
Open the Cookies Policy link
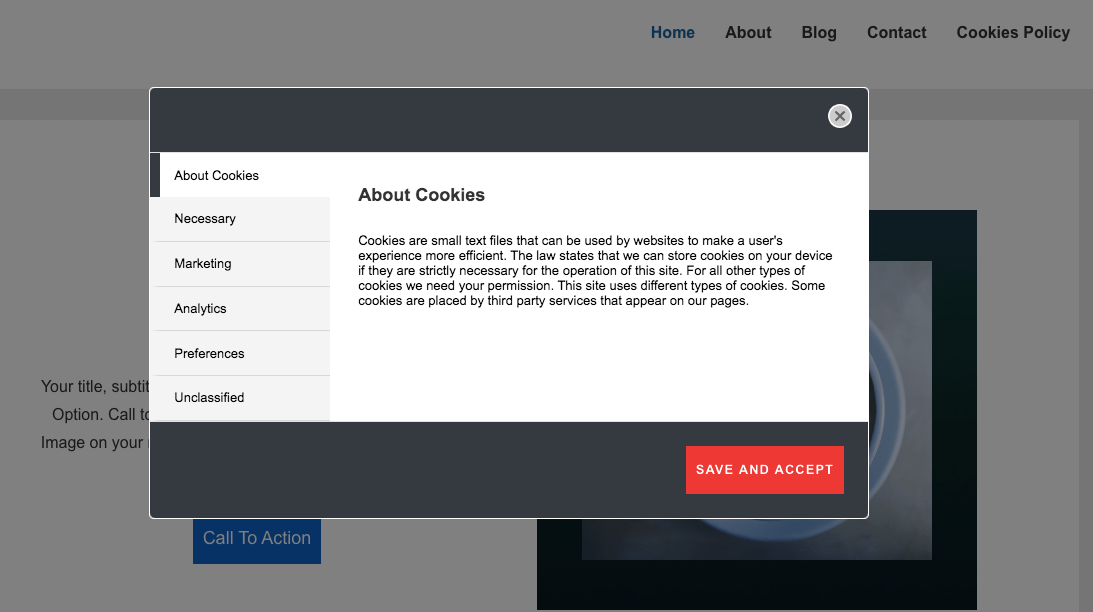[x=1013, y=33]
